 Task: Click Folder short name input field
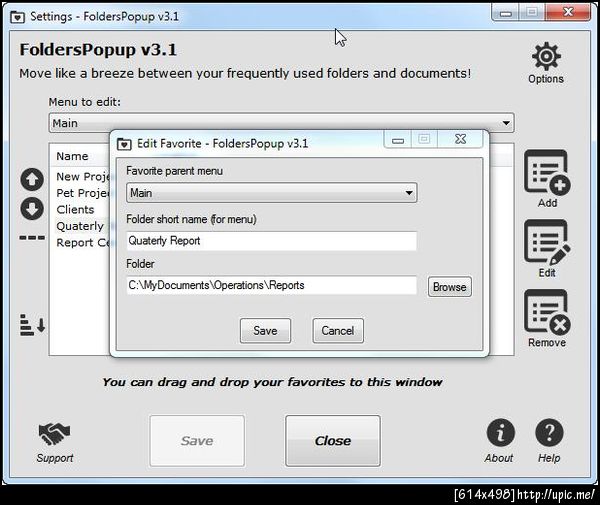271,241
